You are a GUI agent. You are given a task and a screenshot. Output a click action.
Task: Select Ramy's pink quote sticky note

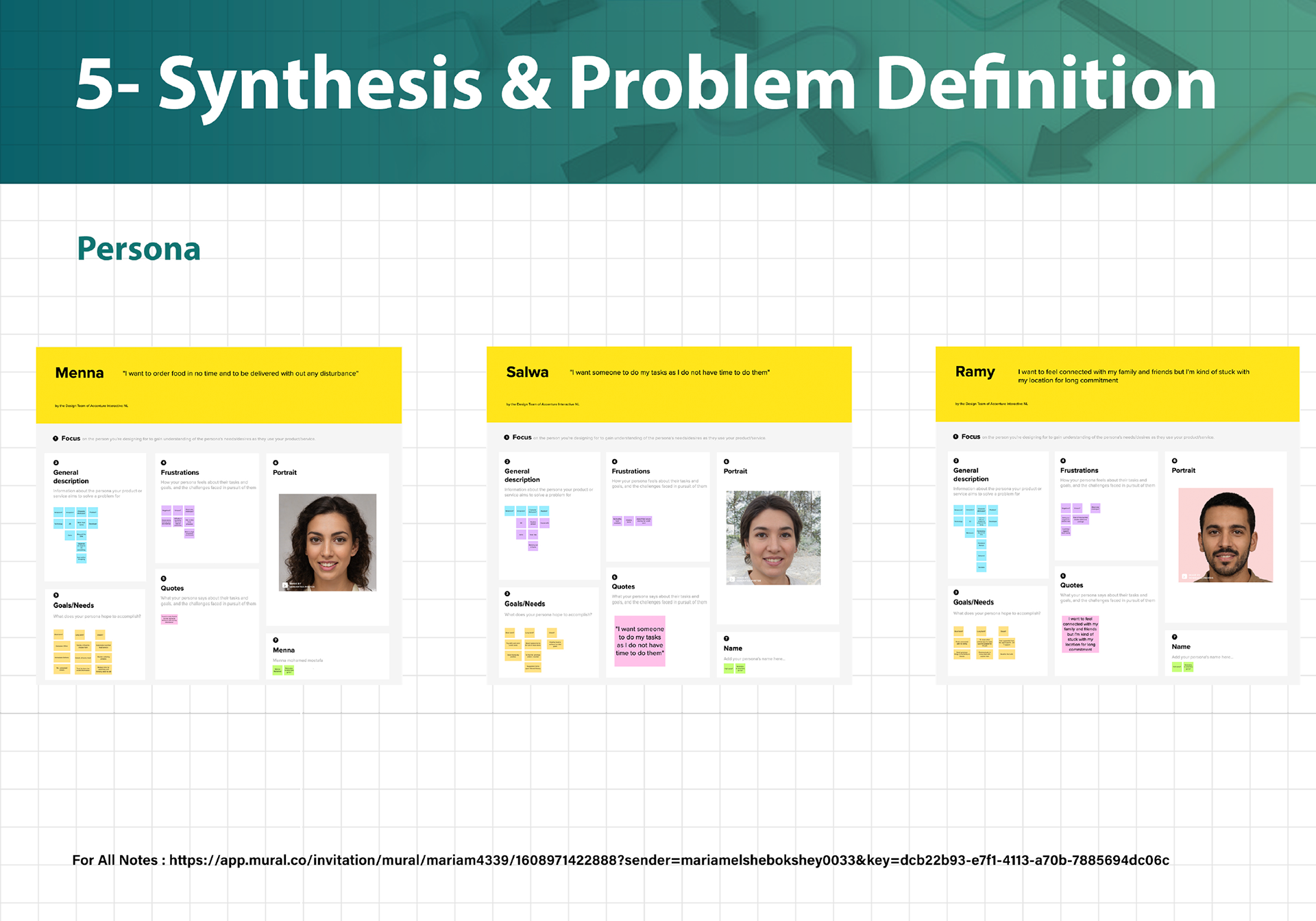[1080, 634]
